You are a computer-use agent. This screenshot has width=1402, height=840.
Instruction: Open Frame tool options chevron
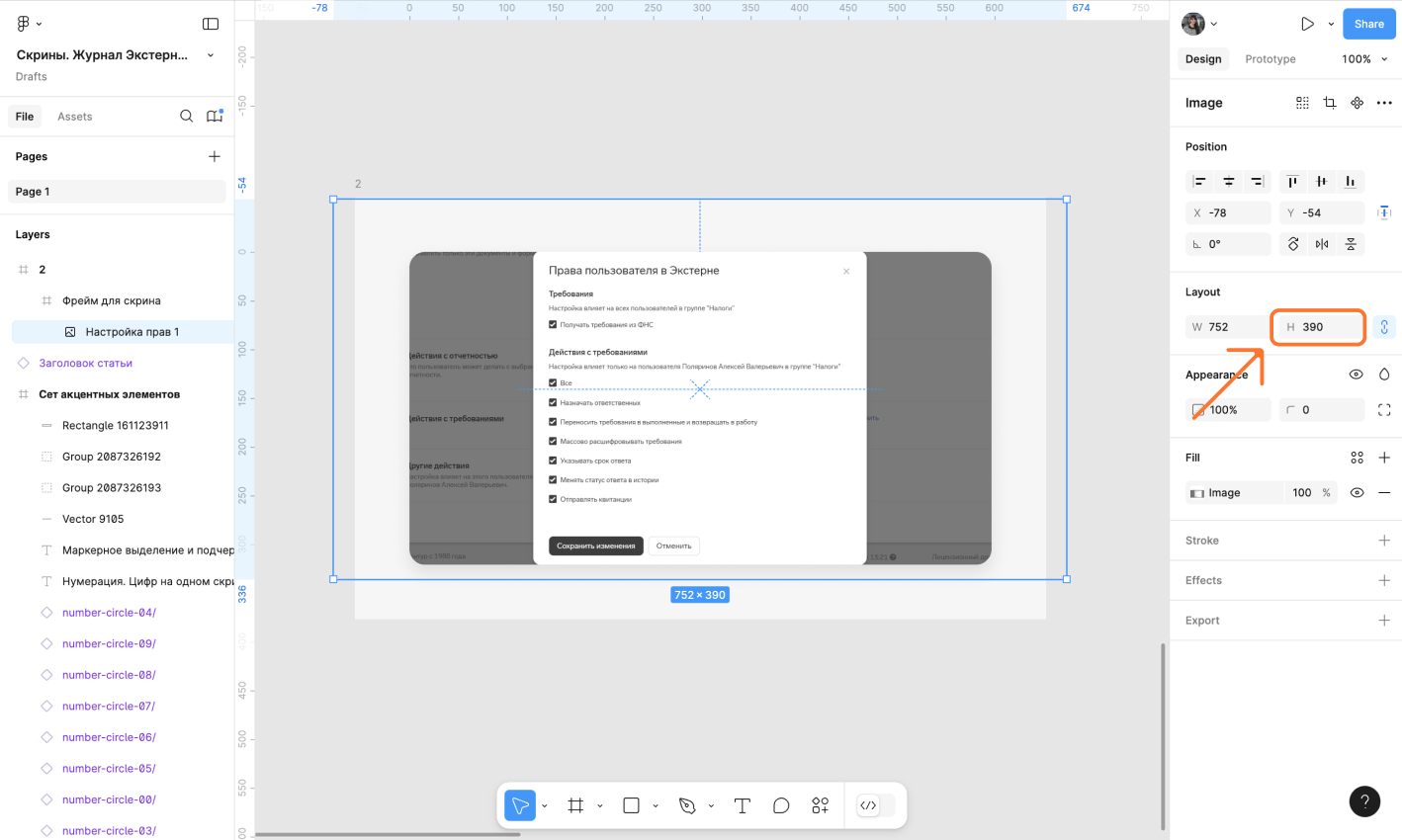tap(600, 806)
